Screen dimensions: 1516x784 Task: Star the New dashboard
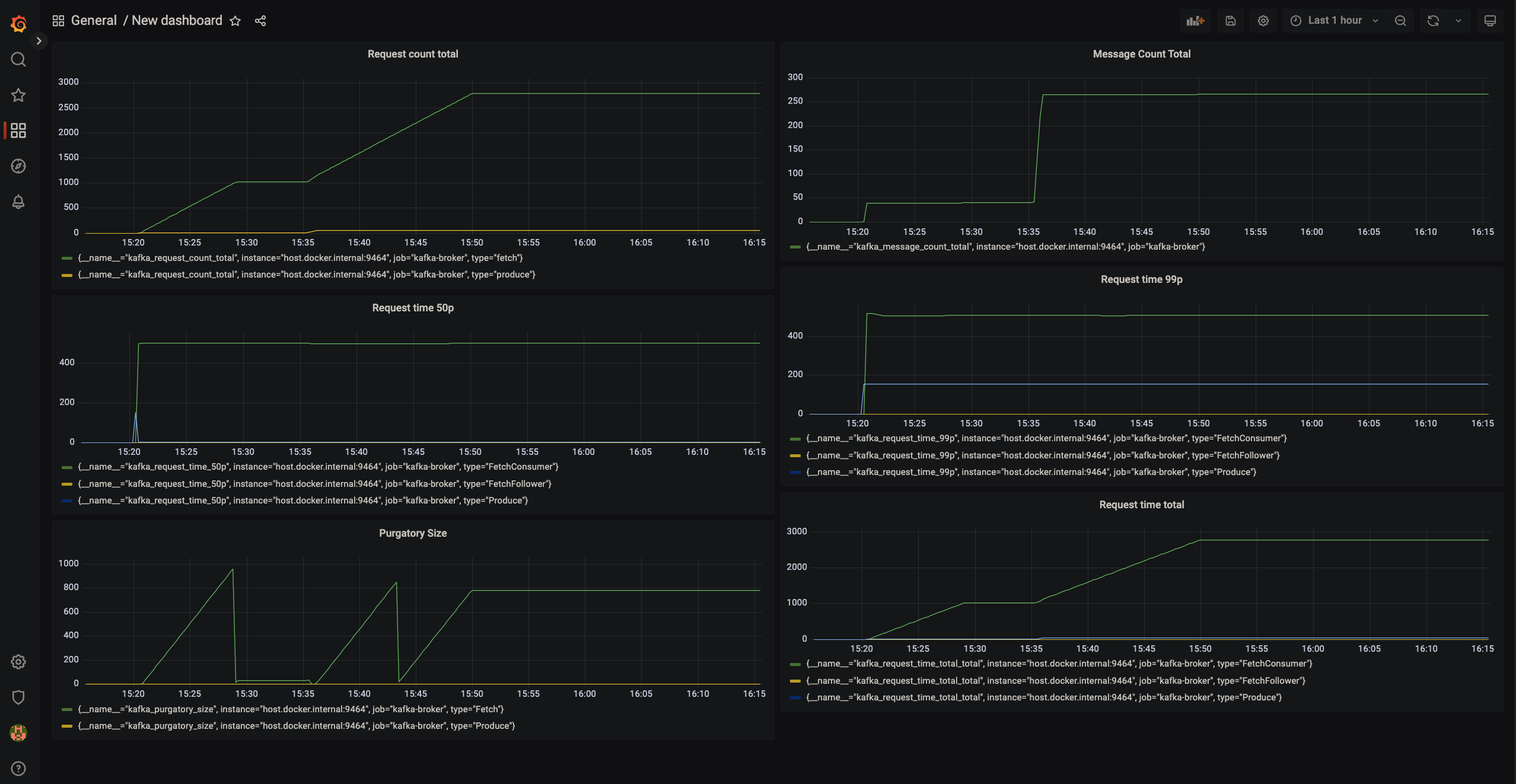coord(235,20)
